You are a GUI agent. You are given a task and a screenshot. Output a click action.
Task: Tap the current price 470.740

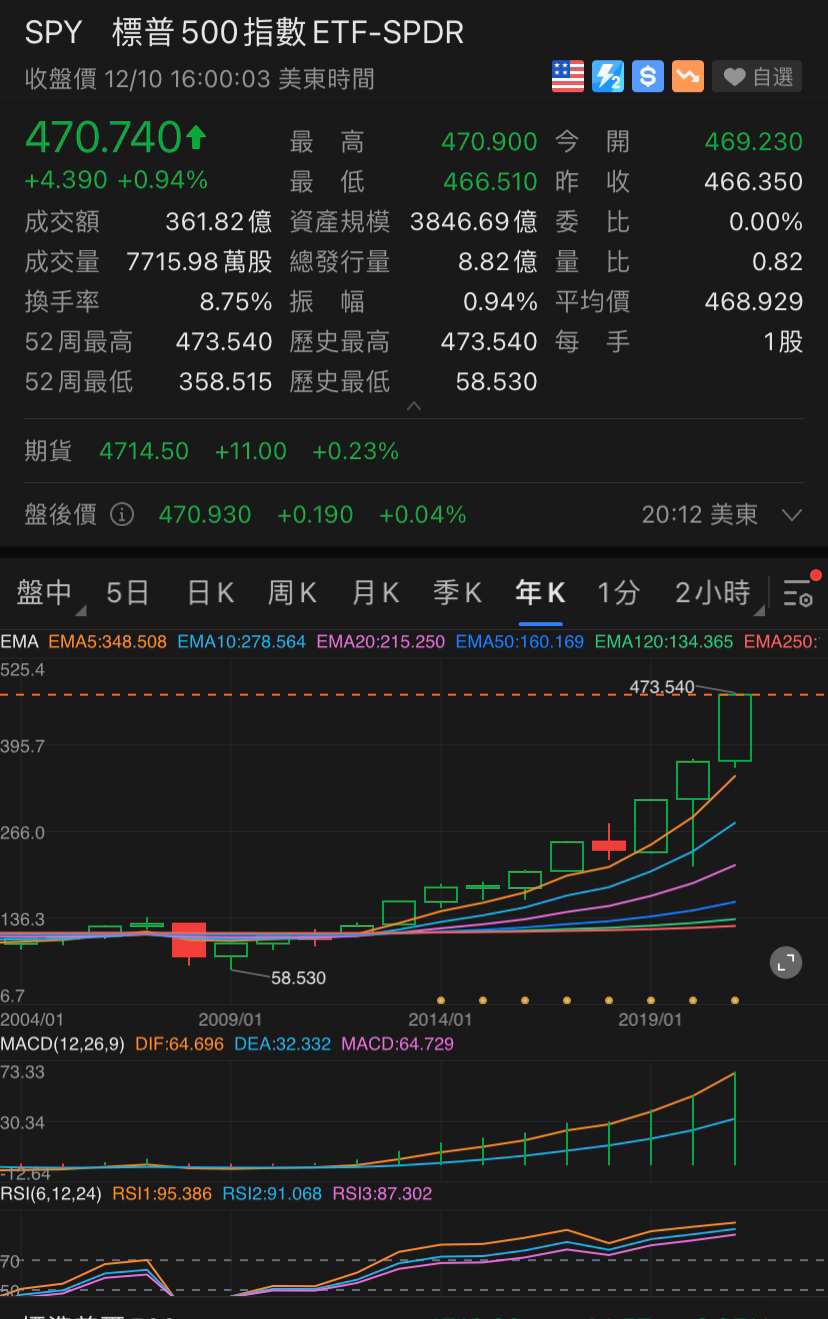pos(103,138)
